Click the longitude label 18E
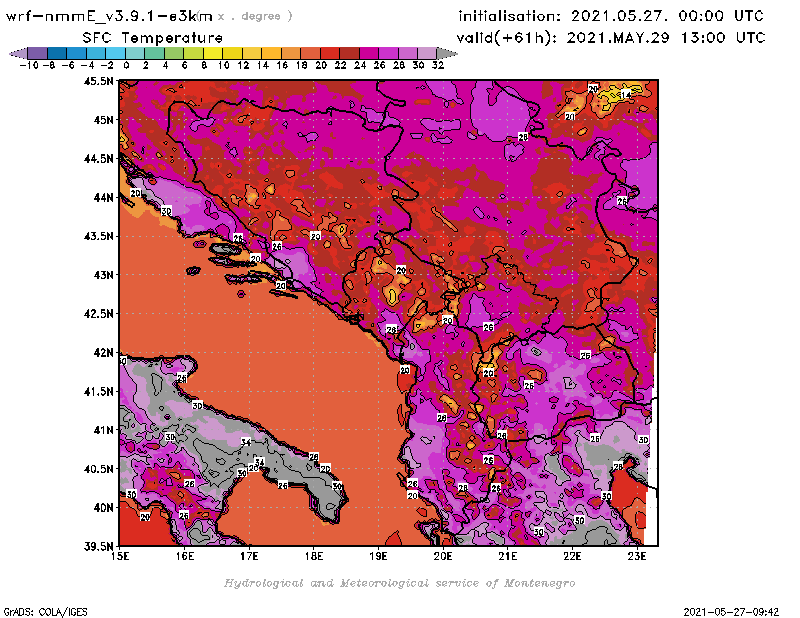This screenshot has width=800, height=618. (314, 556)
